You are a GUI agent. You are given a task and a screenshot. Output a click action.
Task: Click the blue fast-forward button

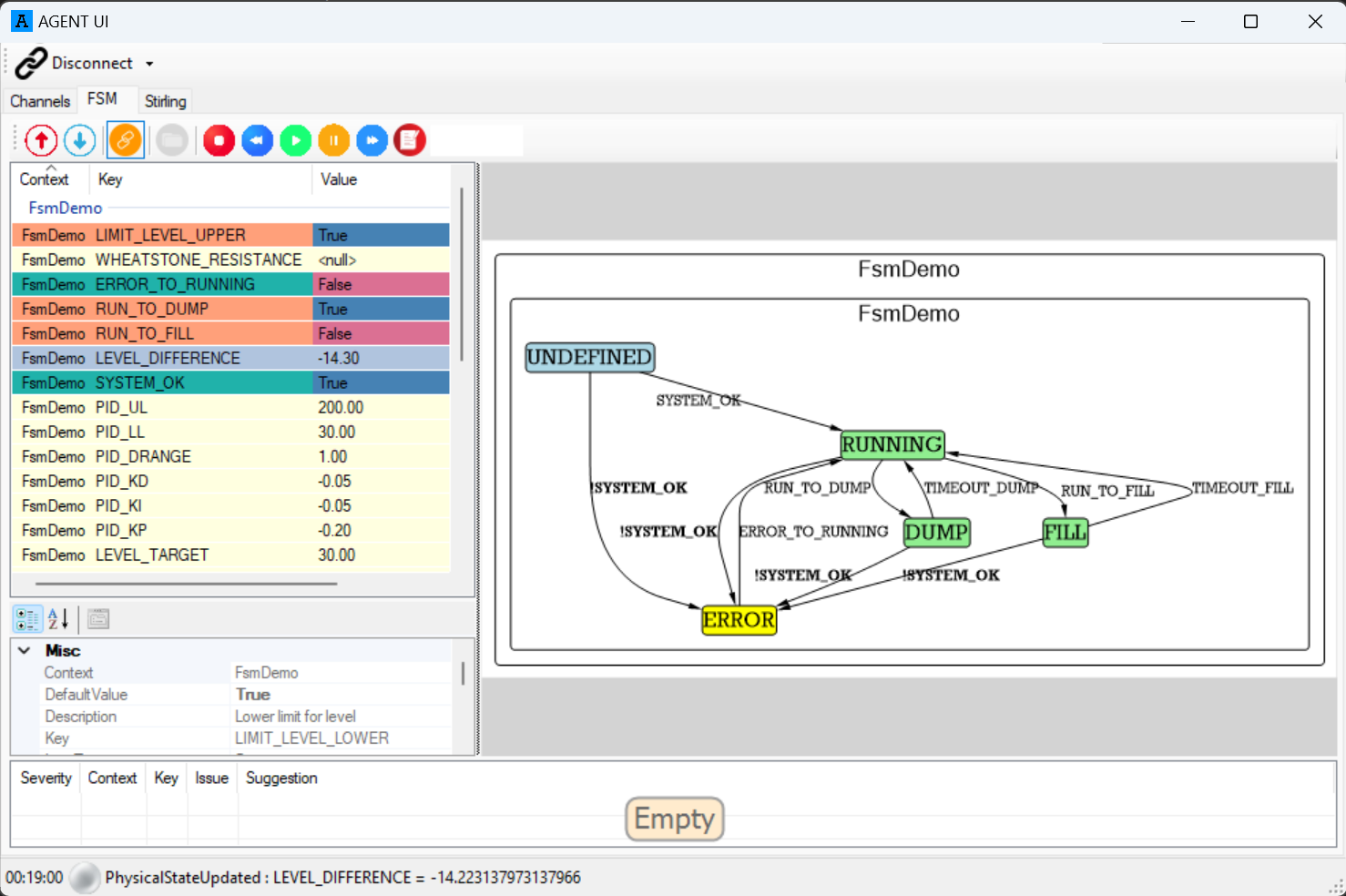[x=372, y=140]
